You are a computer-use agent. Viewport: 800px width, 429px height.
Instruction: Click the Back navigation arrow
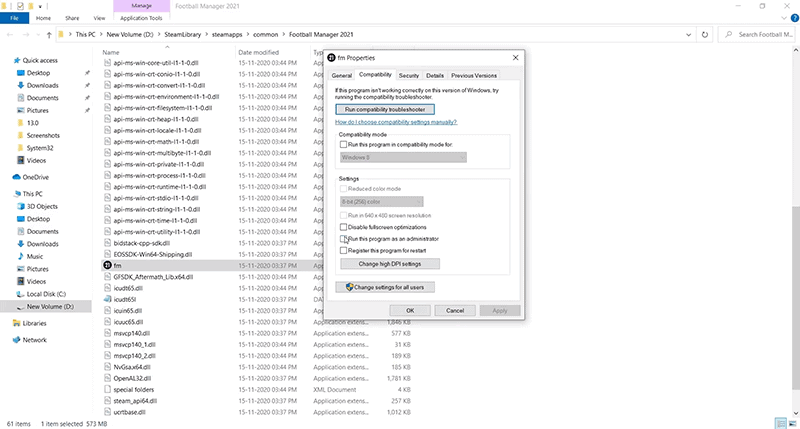[10, 35]
